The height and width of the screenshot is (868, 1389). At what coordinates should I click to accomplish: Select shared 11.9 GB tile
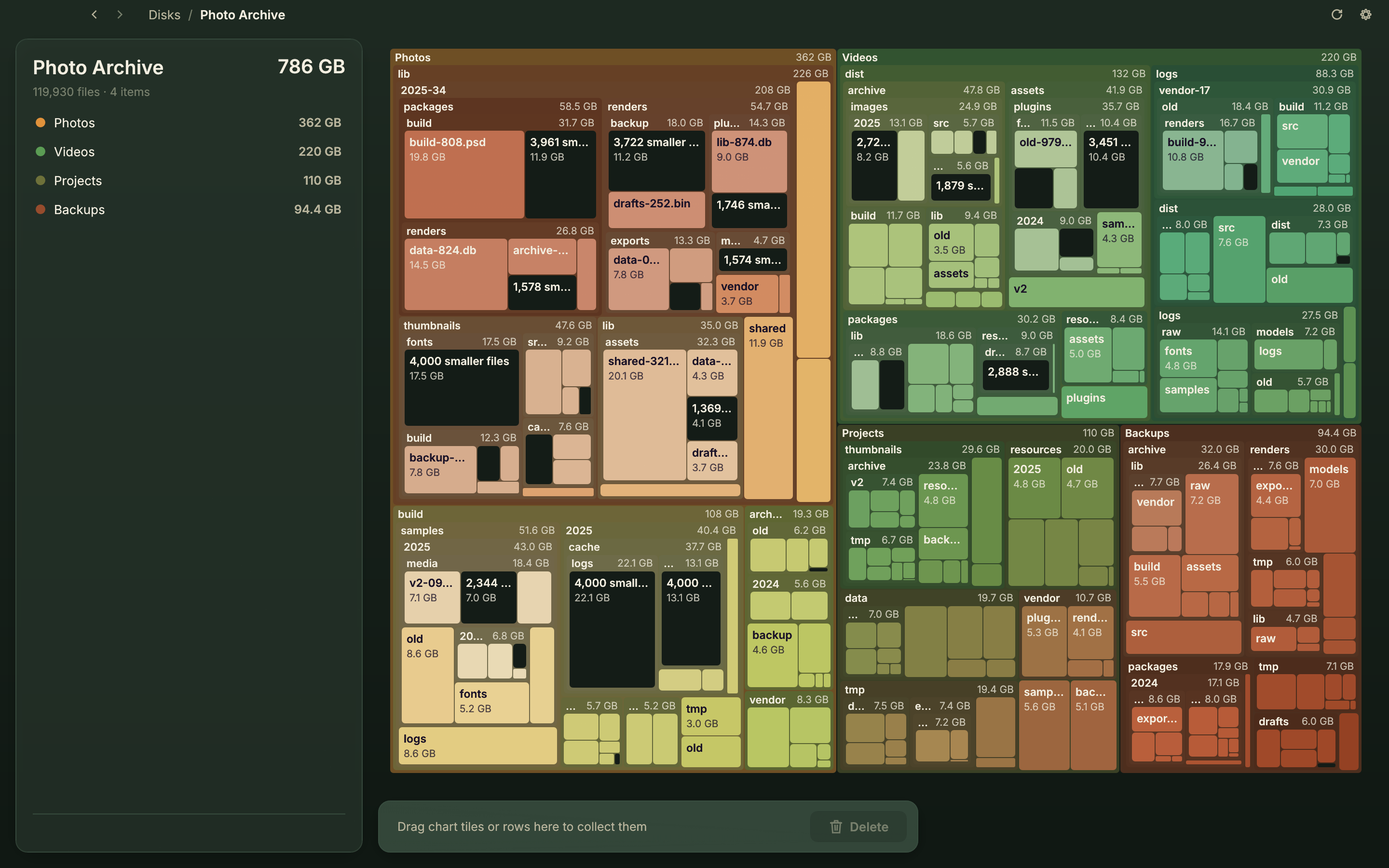768,407
